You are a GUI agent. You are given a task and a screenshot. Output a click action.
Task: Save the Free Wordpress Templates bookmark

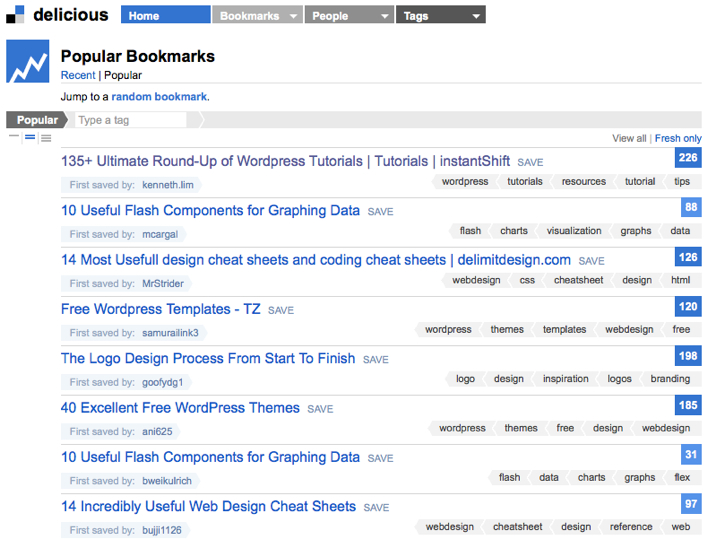(x=281, y=311)
